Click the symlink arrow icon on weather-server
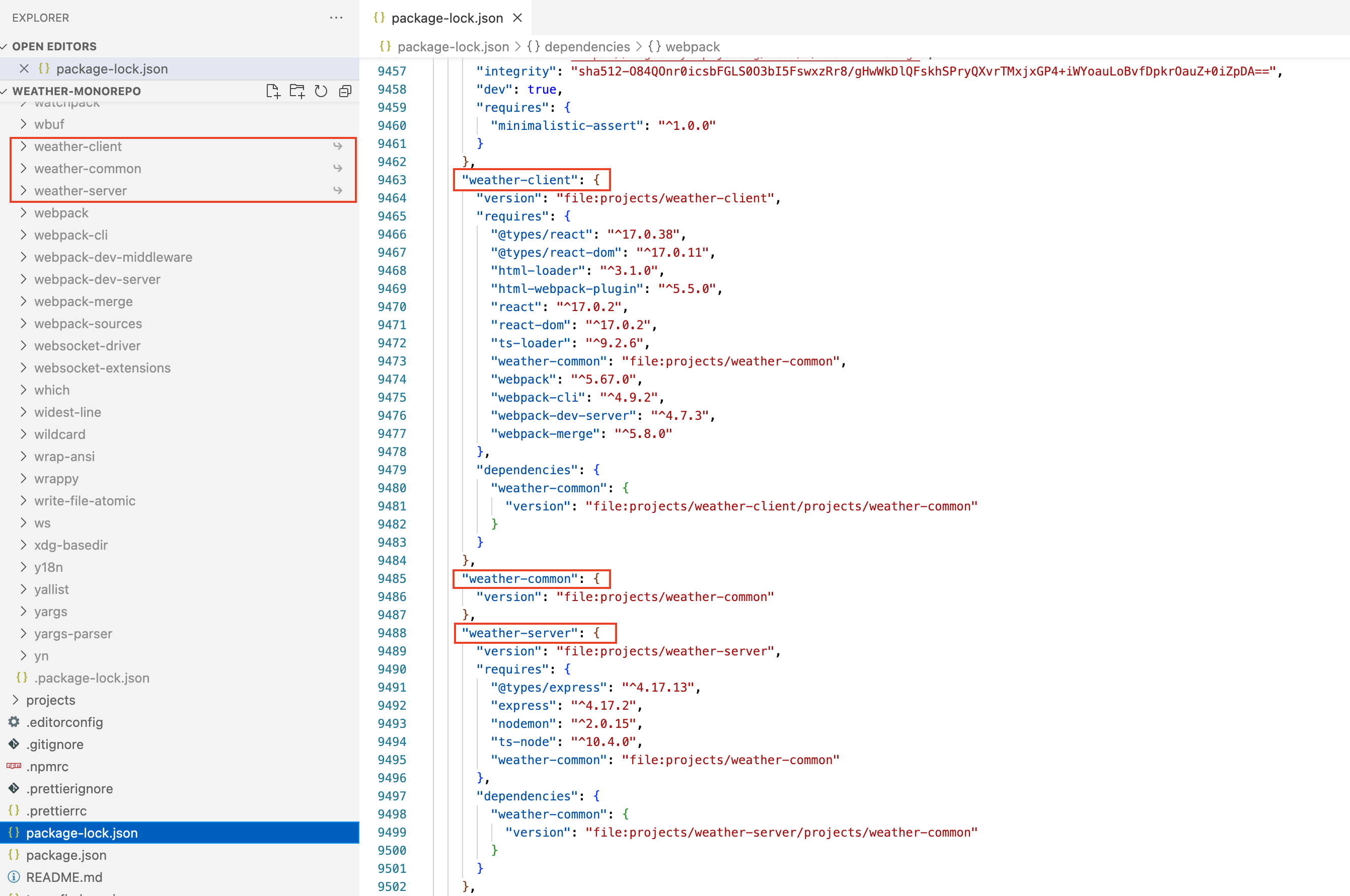This screenshot has height=896, width=1350. point(338,190)
